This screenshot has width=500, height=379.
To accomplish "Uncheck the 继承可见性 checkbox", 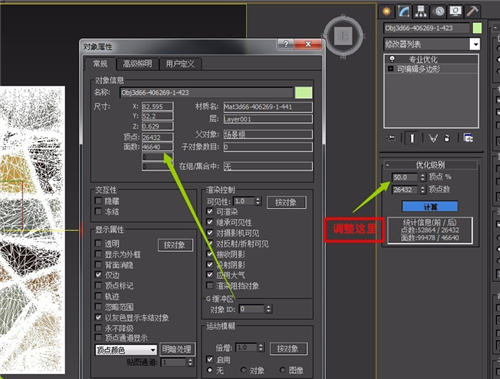I will pos(210,222).
